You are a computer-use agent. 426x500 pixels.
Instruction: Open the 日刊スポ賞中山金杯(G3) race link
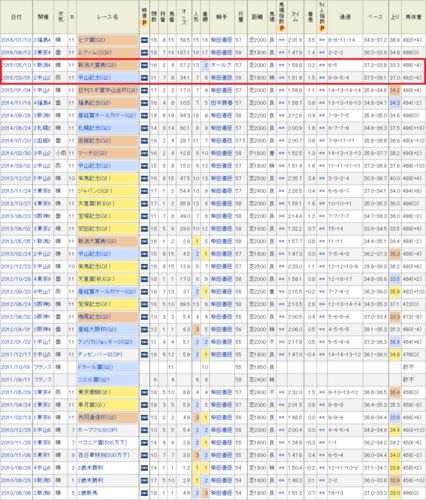tap(108, 90)
